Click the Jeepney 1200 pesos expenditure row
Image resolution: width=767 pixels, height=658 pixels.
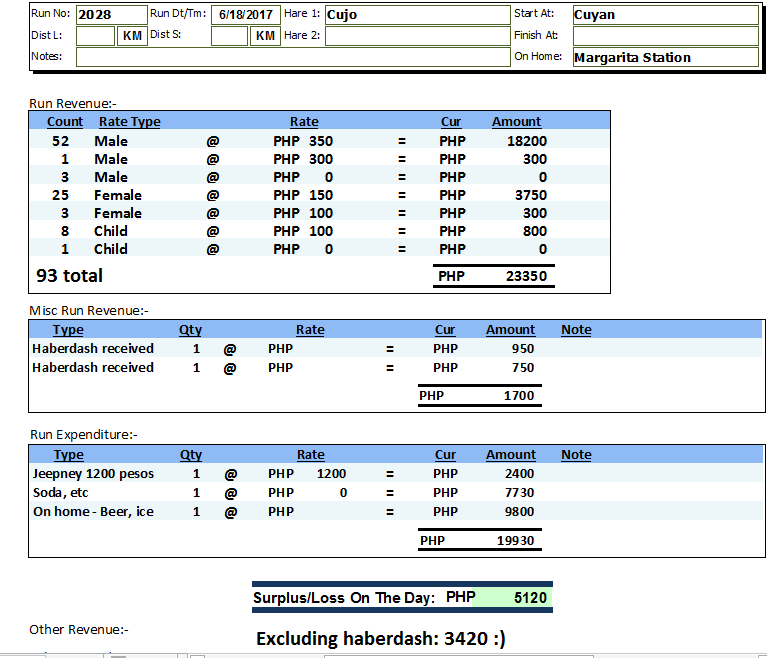[93, 474]
